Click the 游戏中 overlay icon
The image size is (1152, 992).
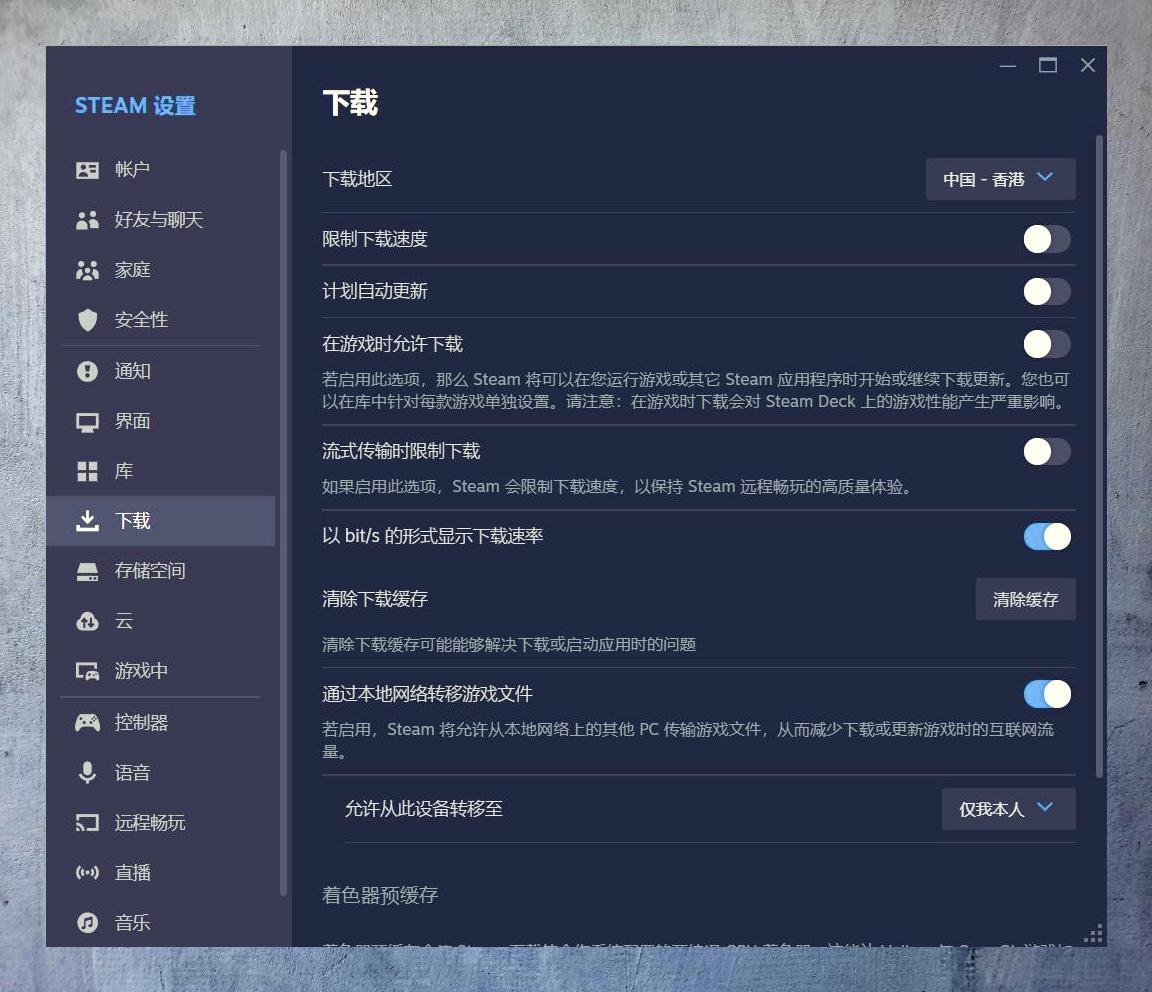click(87, 671)
